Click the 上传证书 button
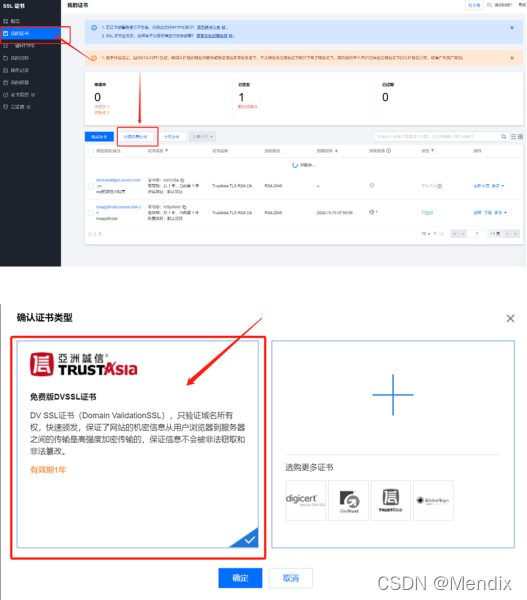This screenshot has height=600, width=527. tap(171, 137)
